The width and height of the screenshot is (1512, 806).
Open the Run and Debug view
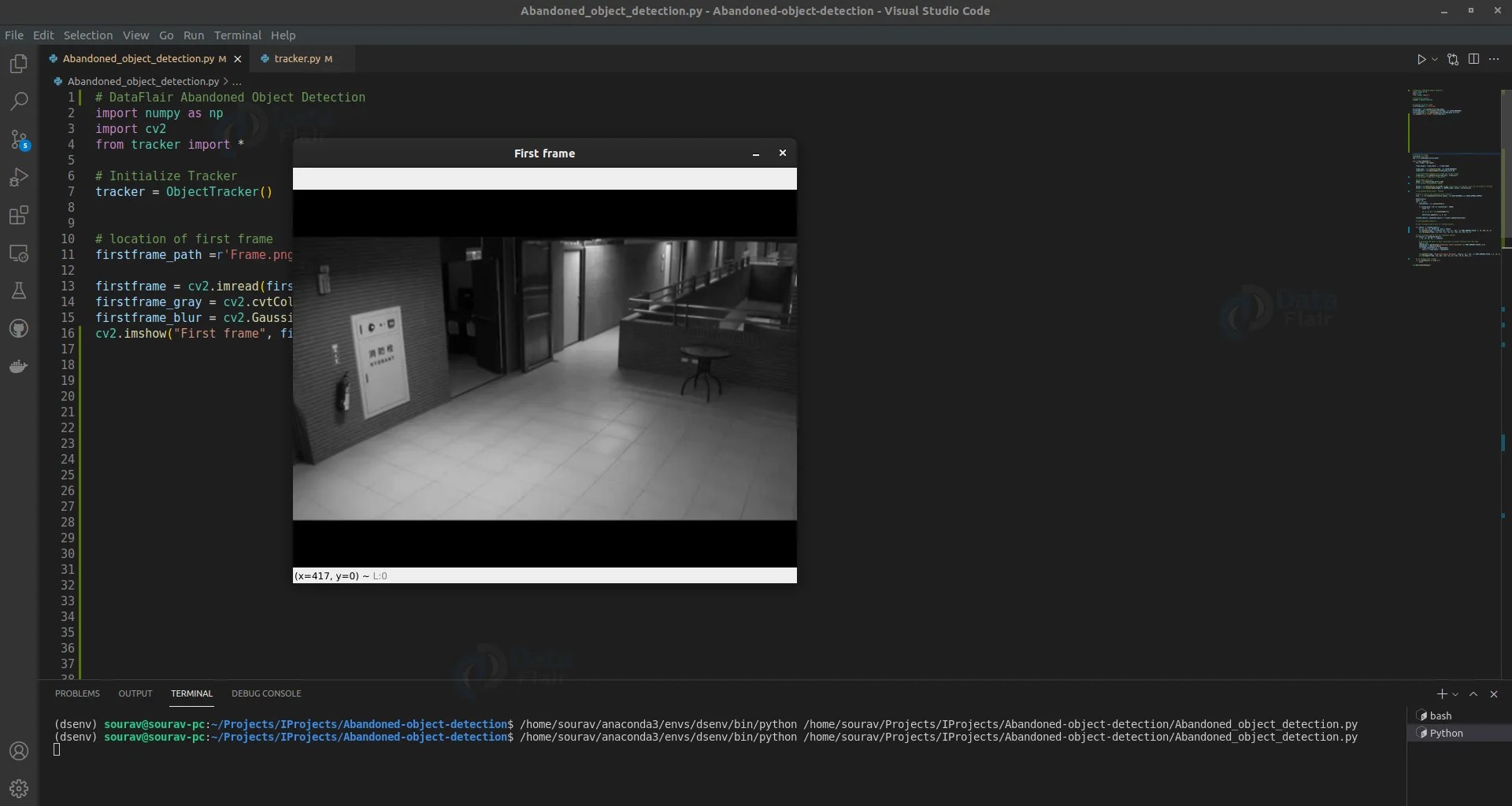(19, 177)
